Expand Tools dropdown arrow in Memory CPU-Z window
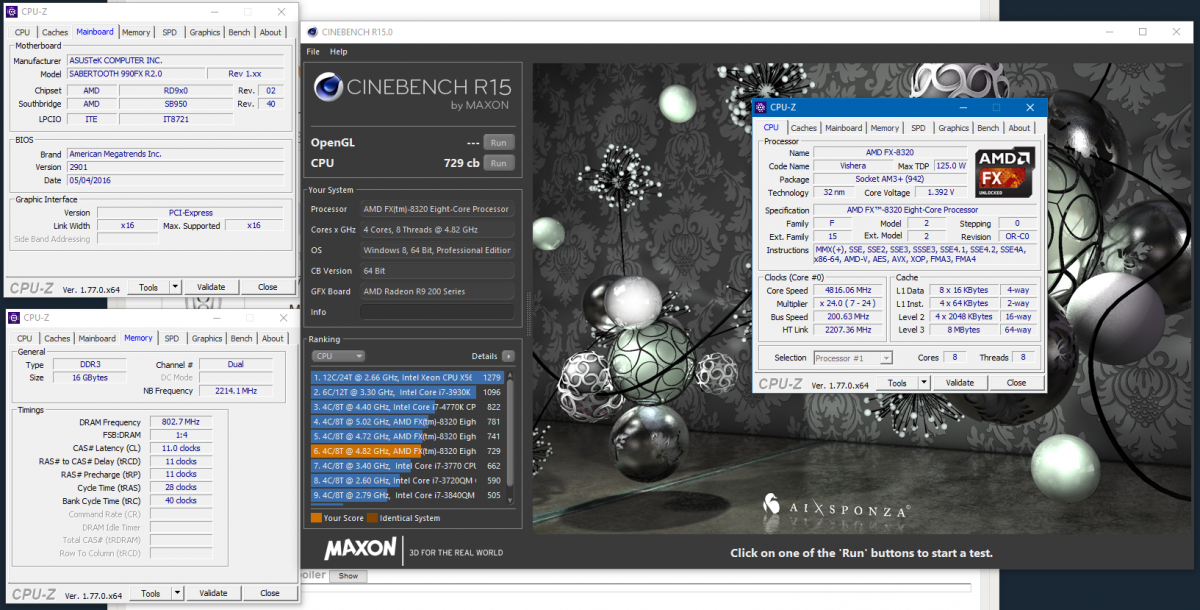1200x610 pixels. click(x=177, y=593)
